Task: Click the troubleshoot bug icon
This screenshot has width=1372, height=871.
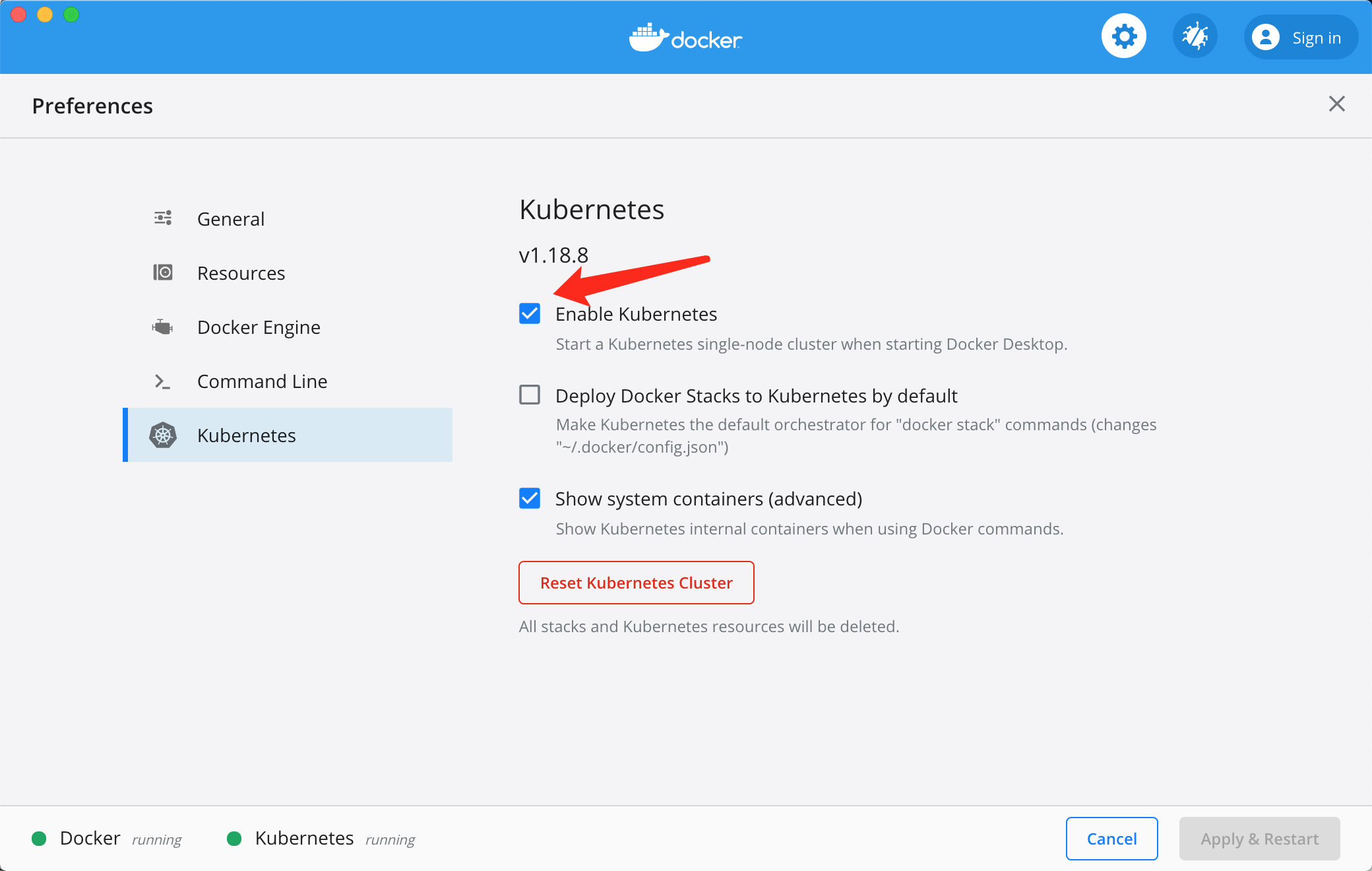Action: (x=1195, y=36)
